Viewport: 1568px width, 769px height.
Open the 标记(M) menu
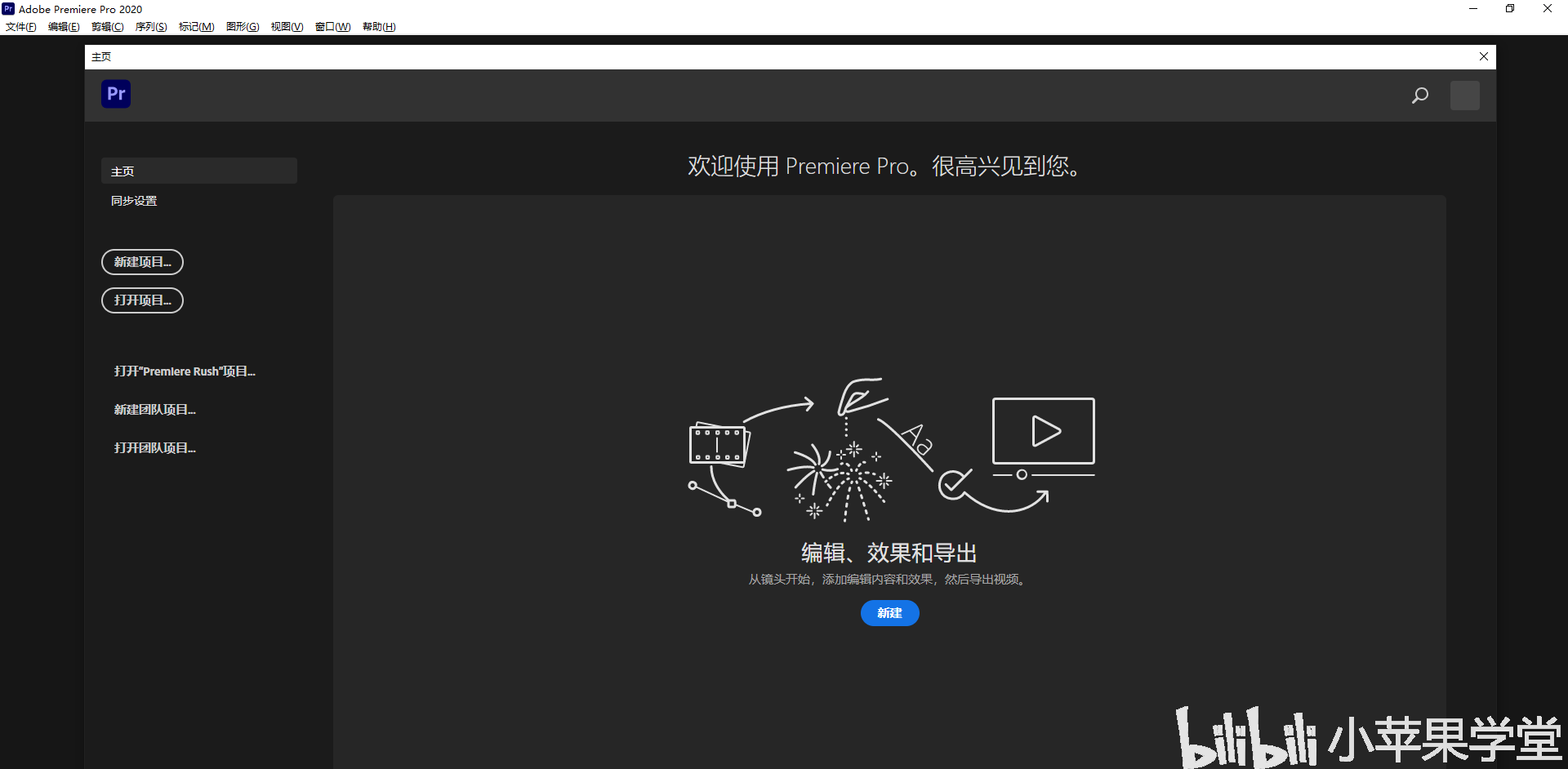coord(197,27)
